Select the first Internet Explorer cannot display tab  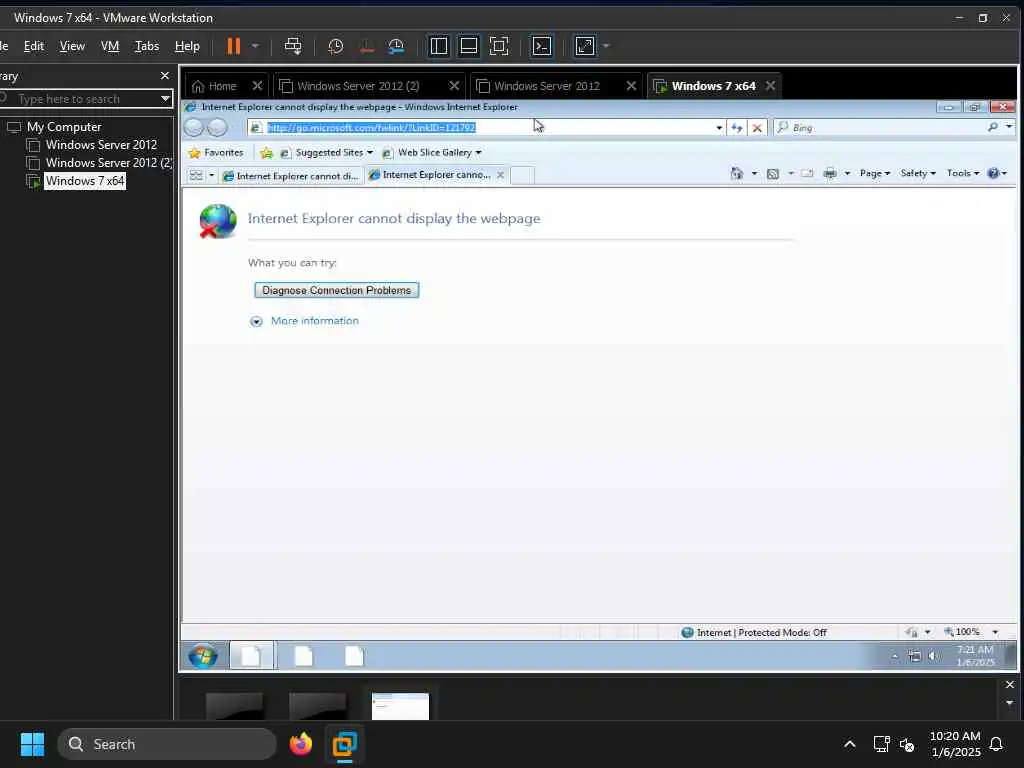(x=291, y=176)
